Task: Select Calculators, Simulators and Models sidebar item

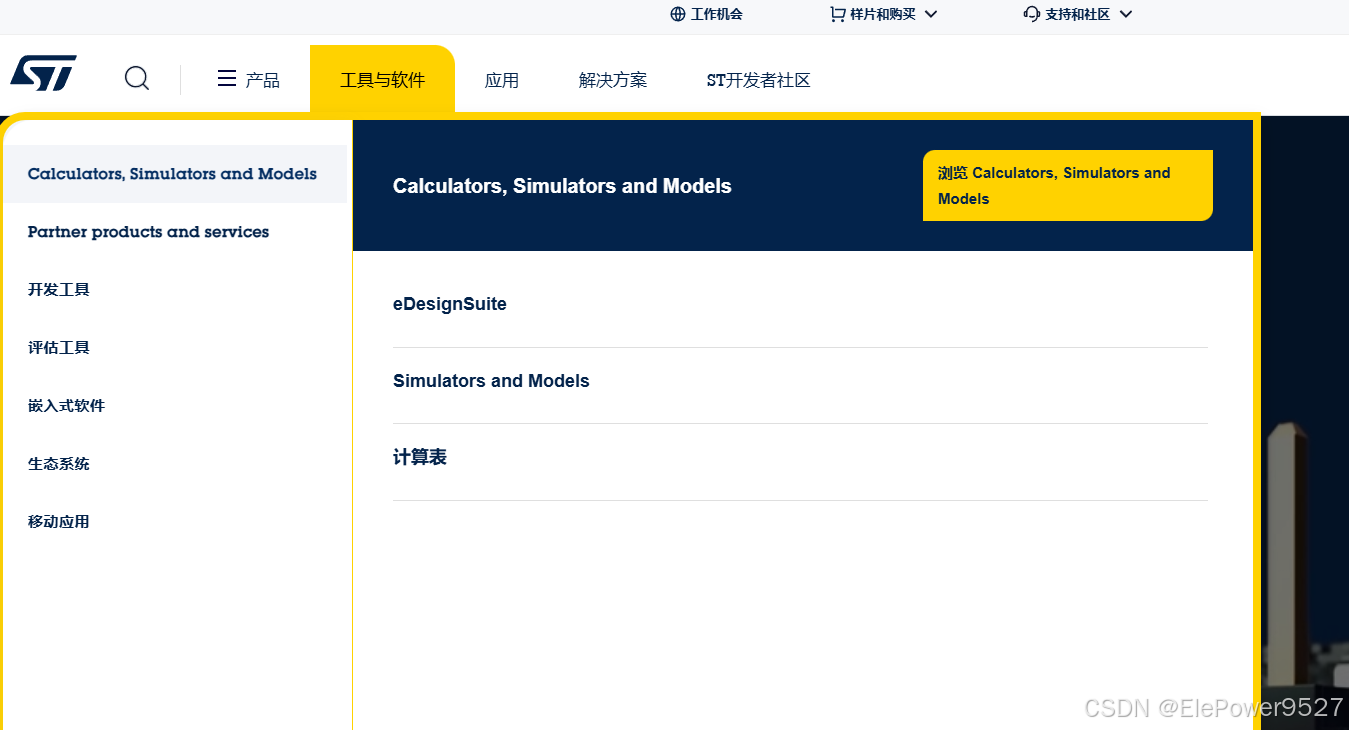Action: point(175,174)
